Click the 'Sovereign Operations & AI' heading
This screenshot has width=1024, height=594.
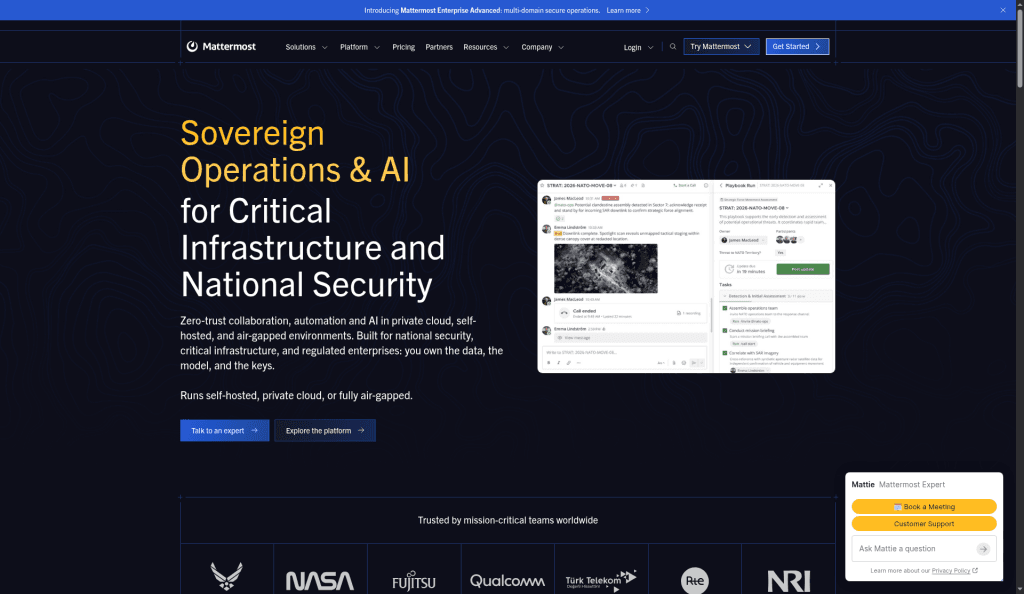(x=295, y=151)
